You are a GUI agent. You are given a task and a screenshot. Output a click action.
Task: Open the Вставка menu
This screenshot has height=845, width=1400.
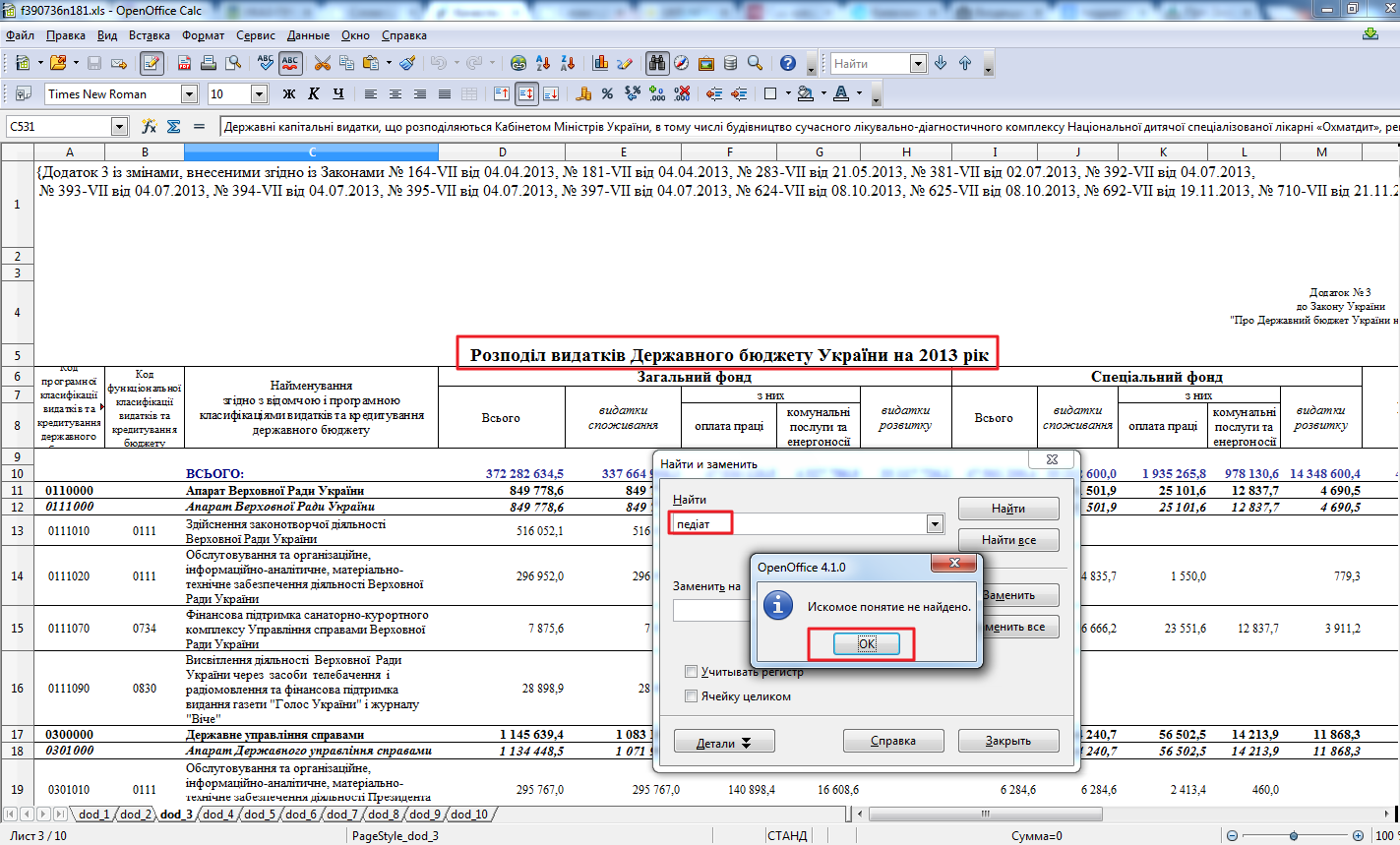(150, 35)
